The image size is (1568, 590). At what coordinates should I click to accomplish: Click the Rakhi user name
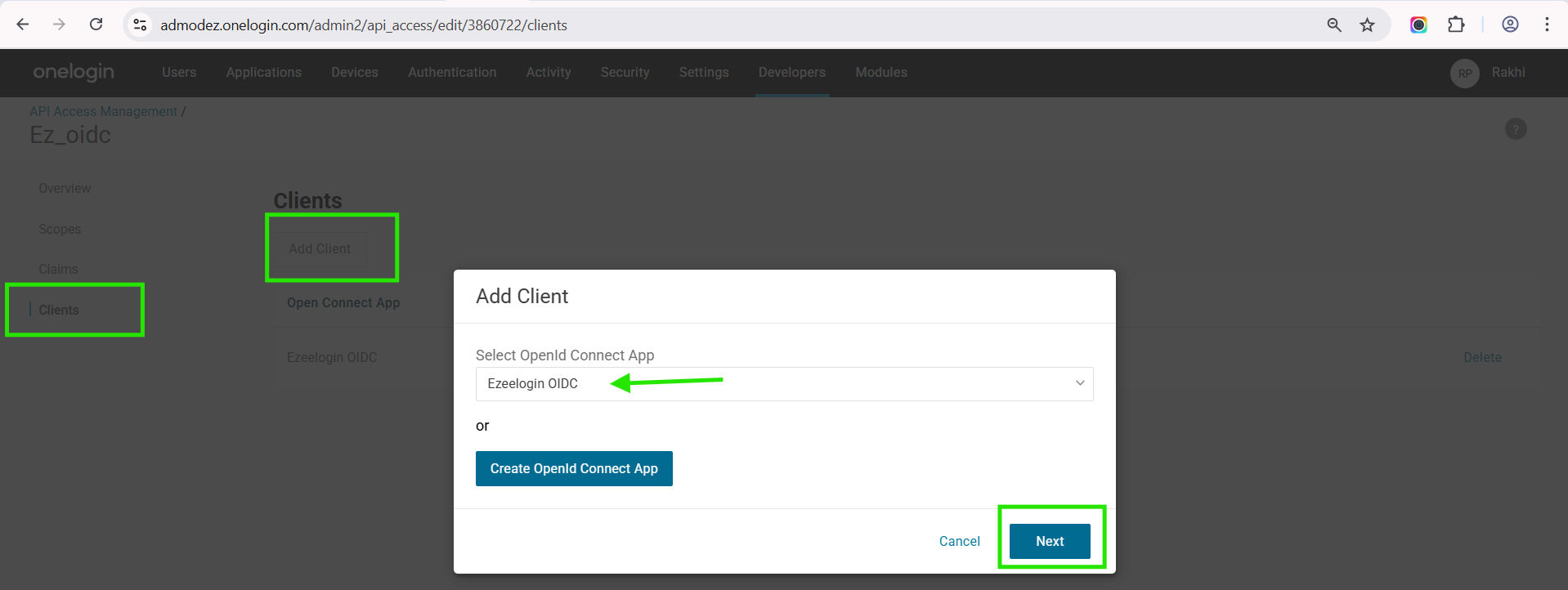(1508, 72)
